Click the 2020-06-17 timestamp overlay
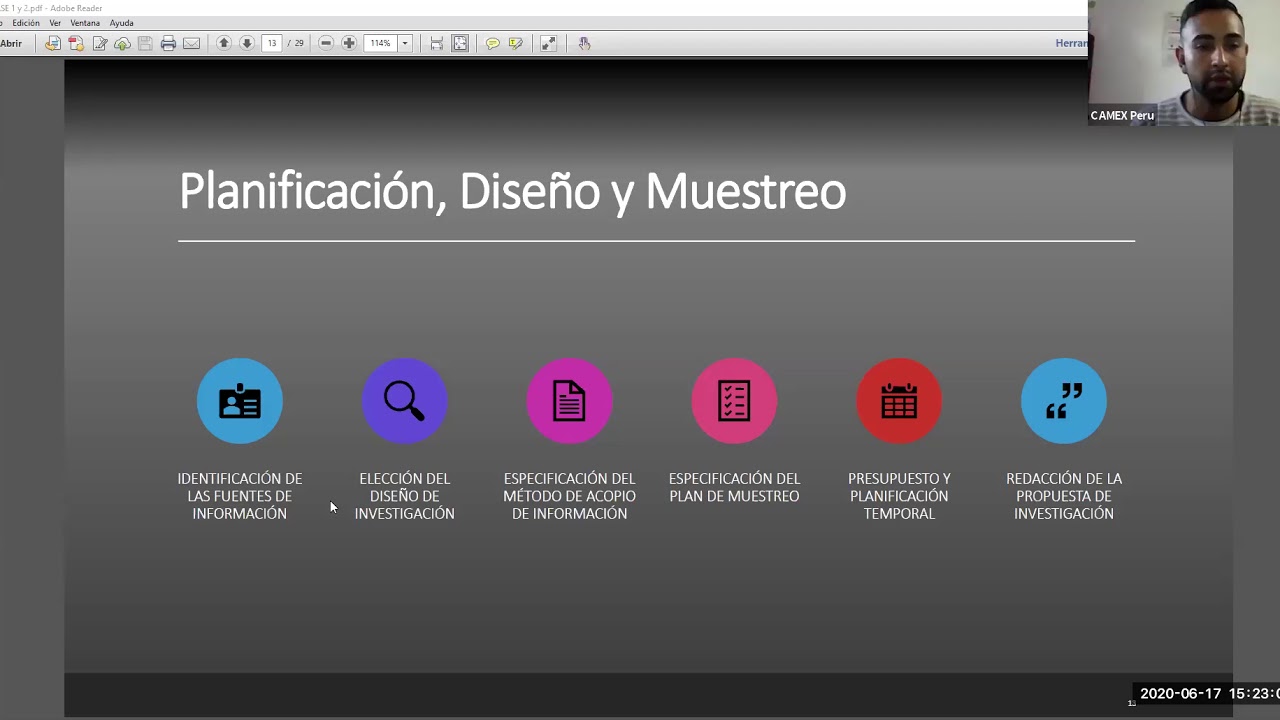The image size is (1280, 720). tap(1209, 693)
